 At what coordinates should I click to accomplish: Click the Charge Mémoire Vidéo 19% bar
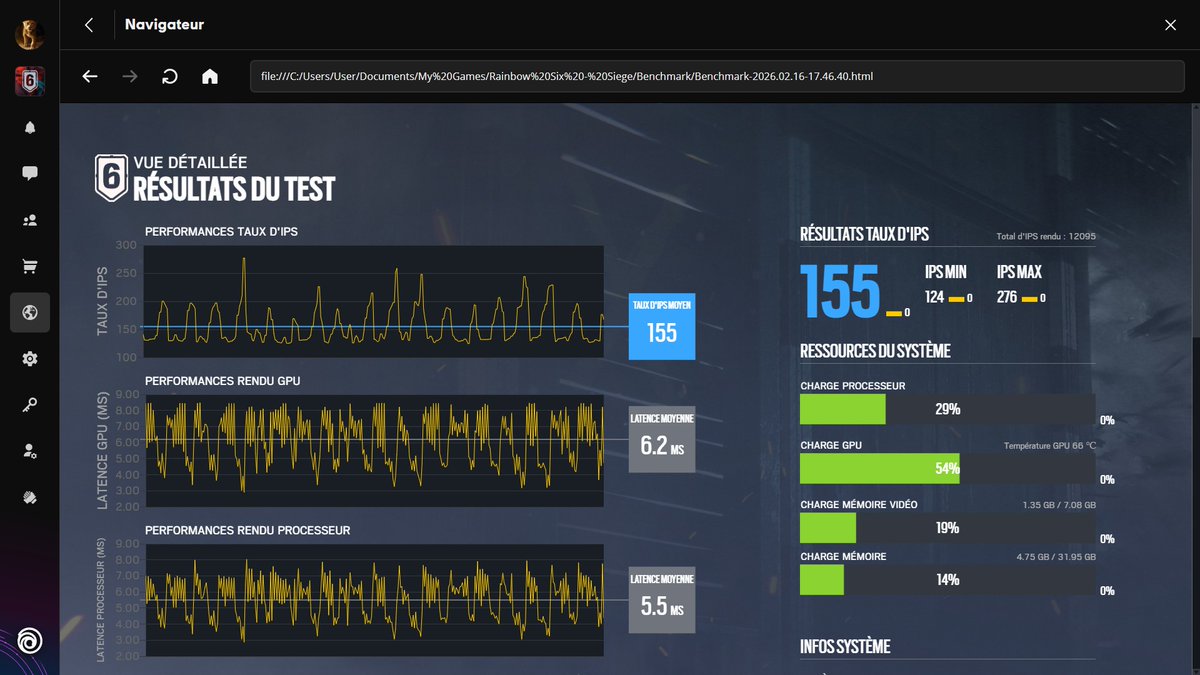pos(947,528)
